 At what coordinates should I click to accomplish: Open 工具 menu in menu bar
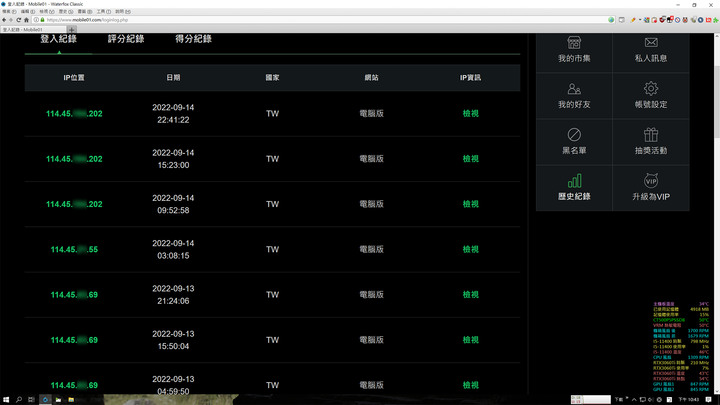point(103,11)
